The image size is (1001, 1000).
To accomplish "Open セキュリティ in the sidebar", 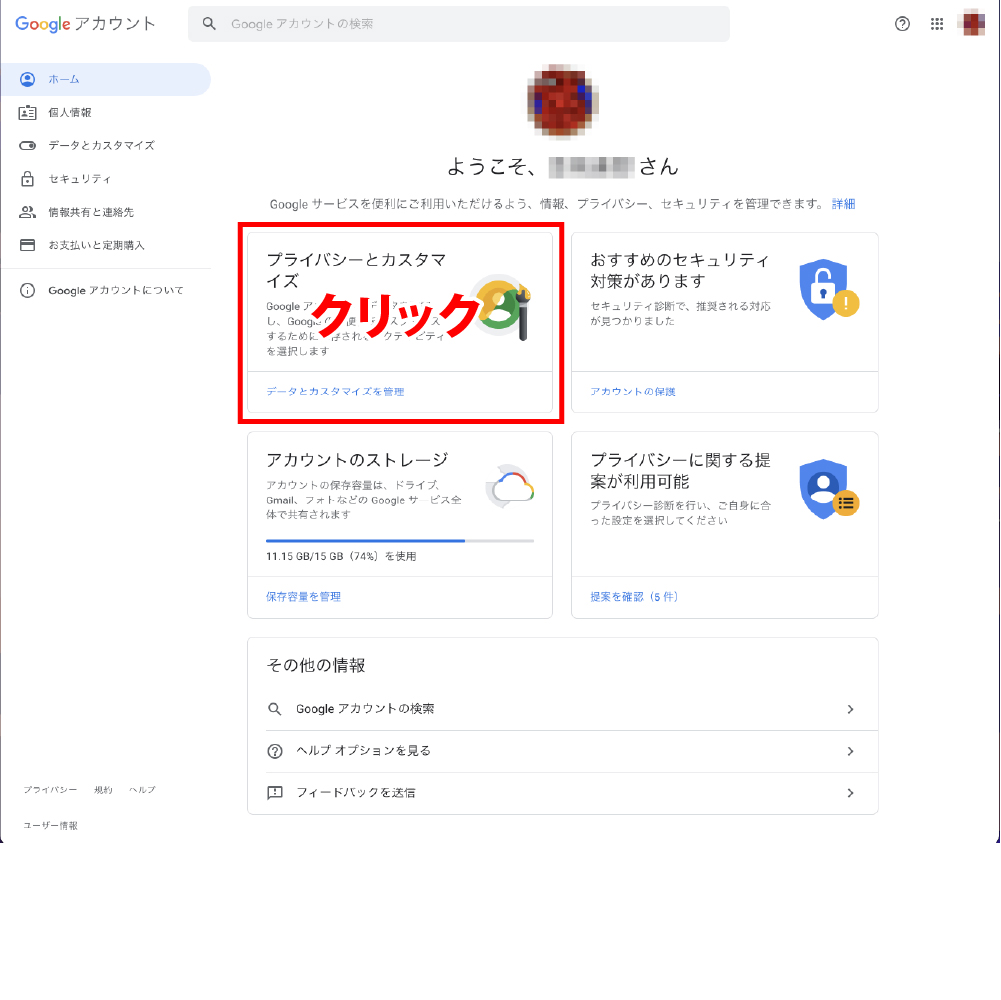I will (105, 179).
